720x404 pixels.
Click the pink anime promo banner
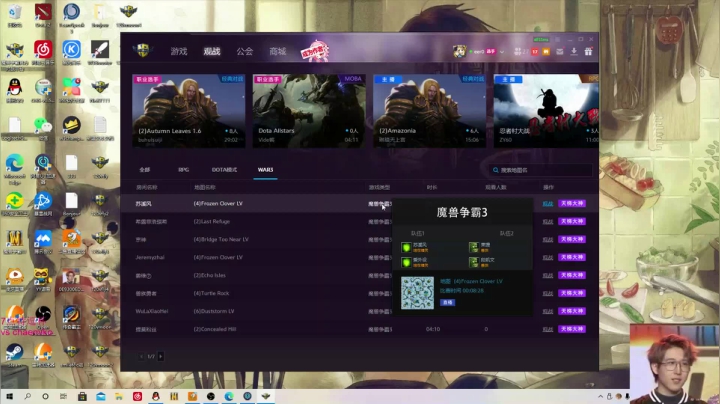pos(315,51)
